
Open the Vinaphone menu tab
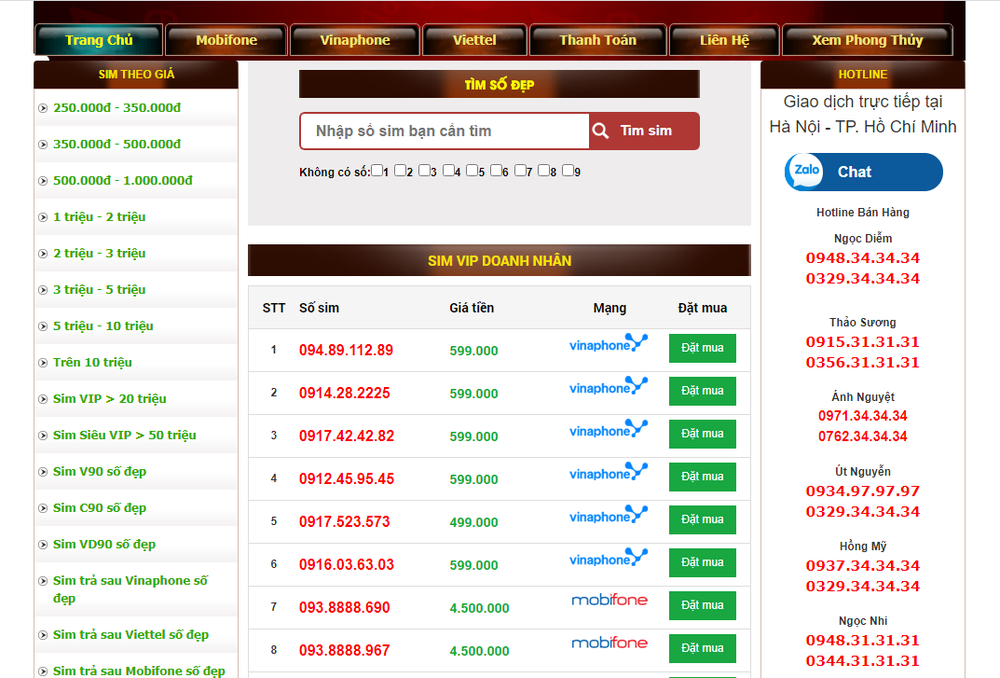click(355, 40)
